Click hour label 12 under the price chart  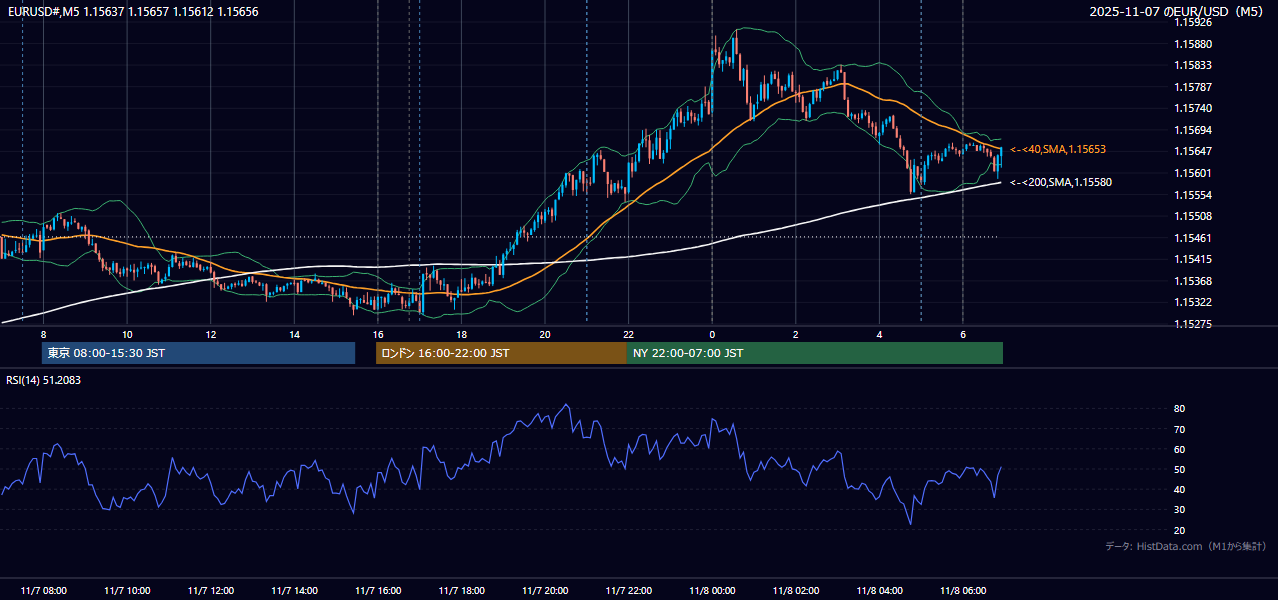pos(211,334)
